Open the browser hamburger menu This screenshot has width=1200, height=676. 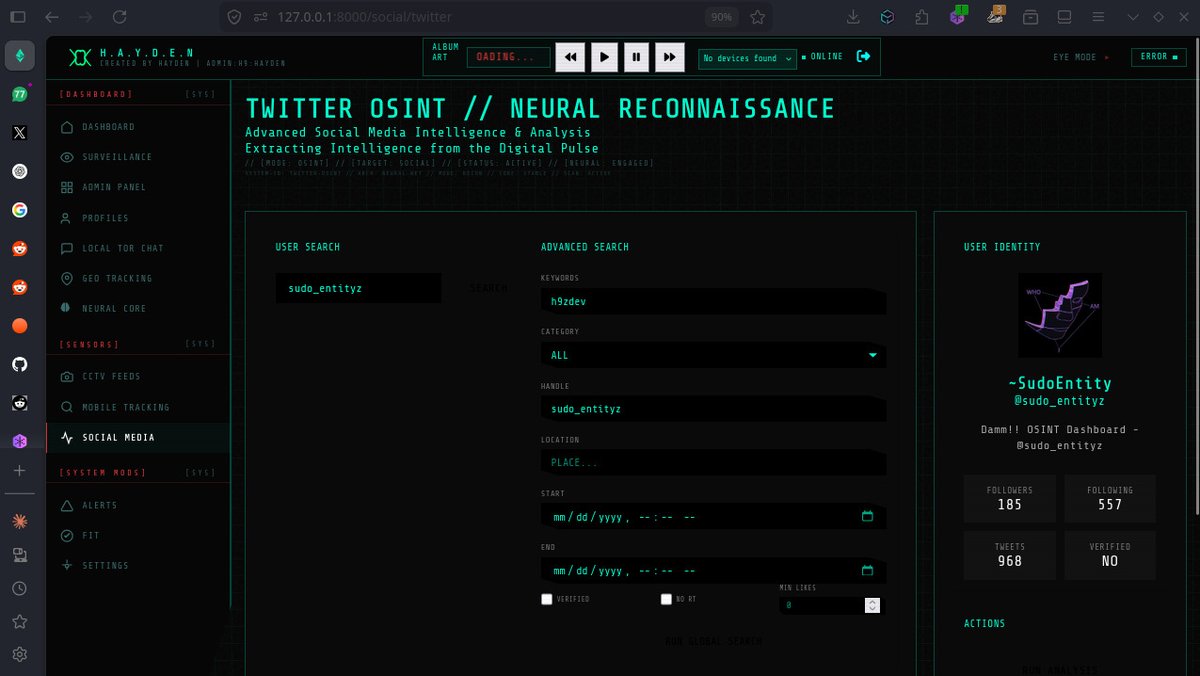1098,17
